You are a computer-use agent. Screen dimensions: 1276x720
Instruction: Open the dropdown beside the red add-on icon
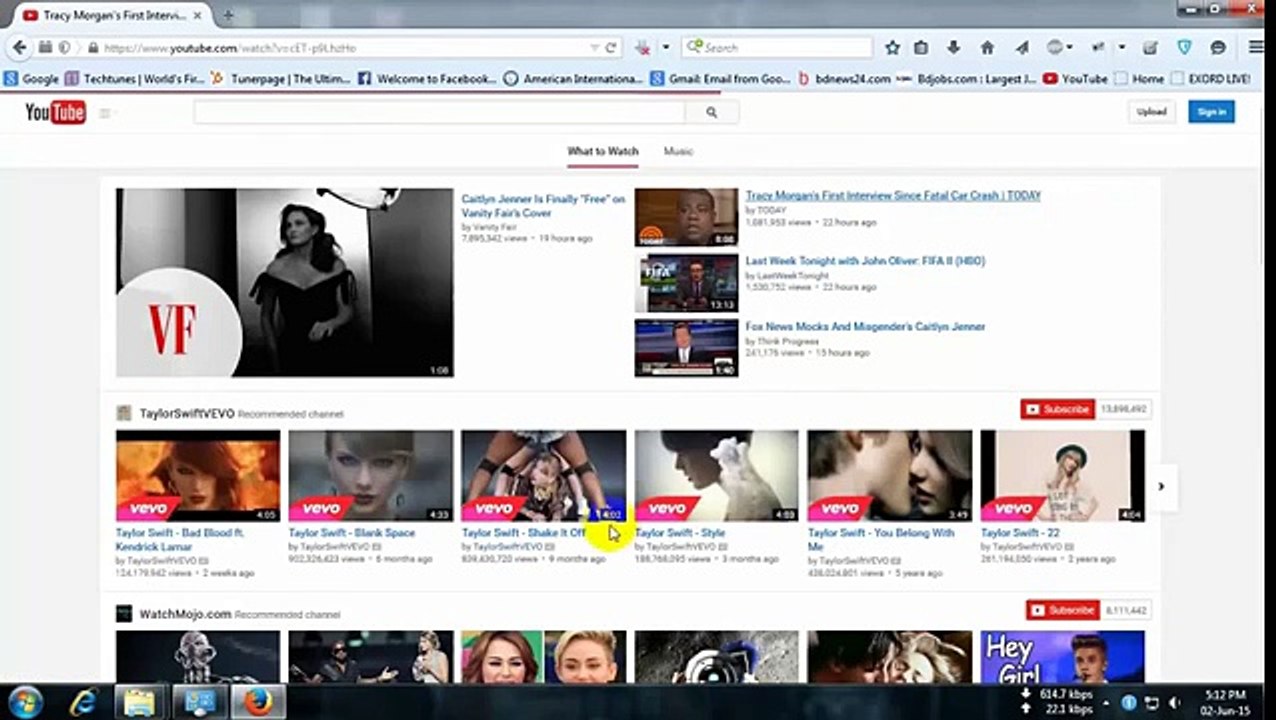[x=666, y=47]
